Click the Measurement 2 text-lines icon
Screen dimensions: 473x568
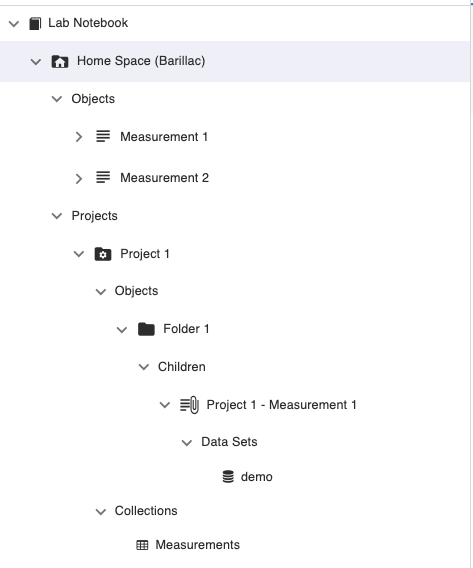click(103, 178)
